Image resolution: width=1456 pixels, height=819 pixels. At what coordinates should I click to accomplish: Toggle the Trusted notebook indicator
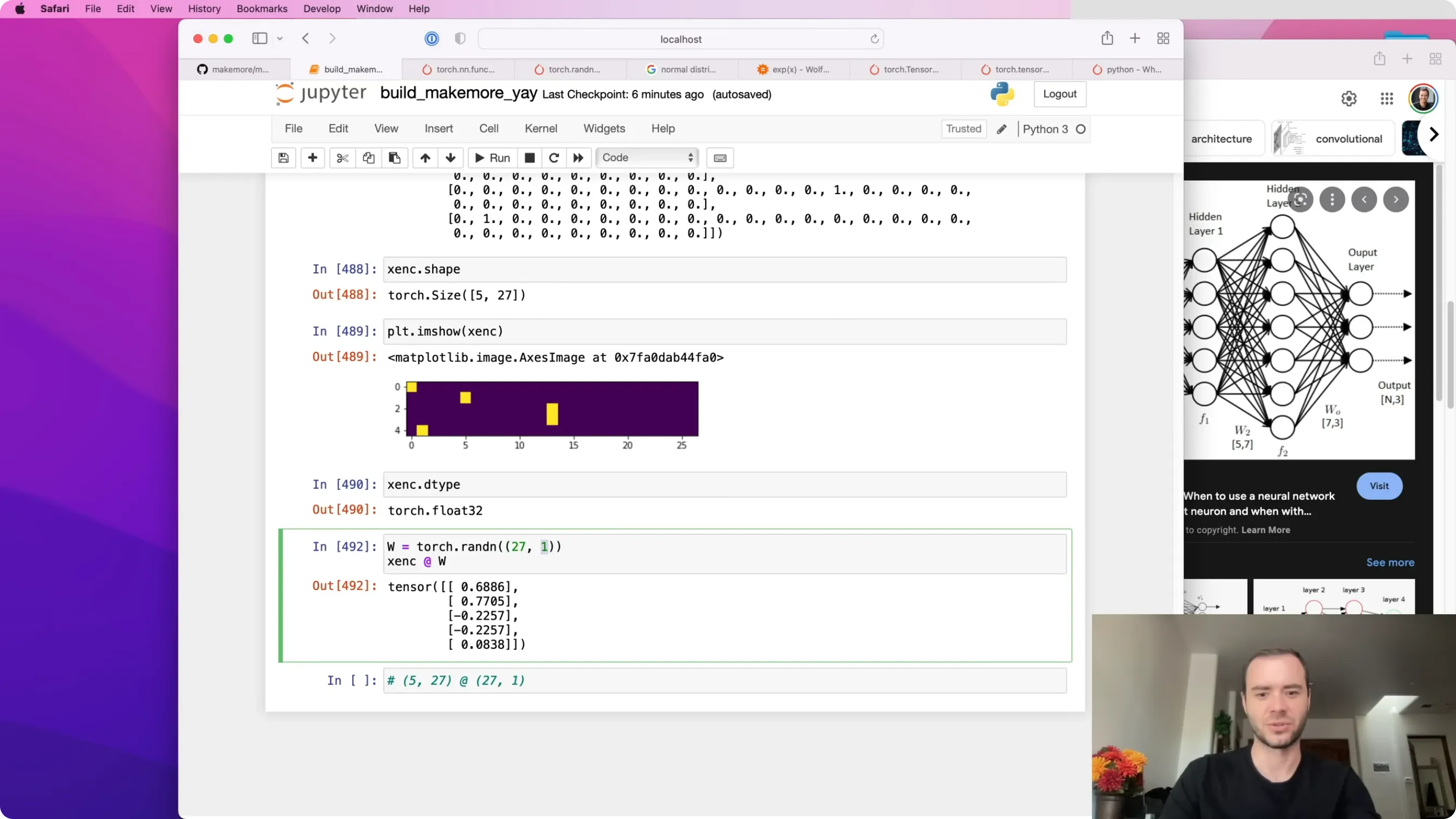tap(964, 129)
